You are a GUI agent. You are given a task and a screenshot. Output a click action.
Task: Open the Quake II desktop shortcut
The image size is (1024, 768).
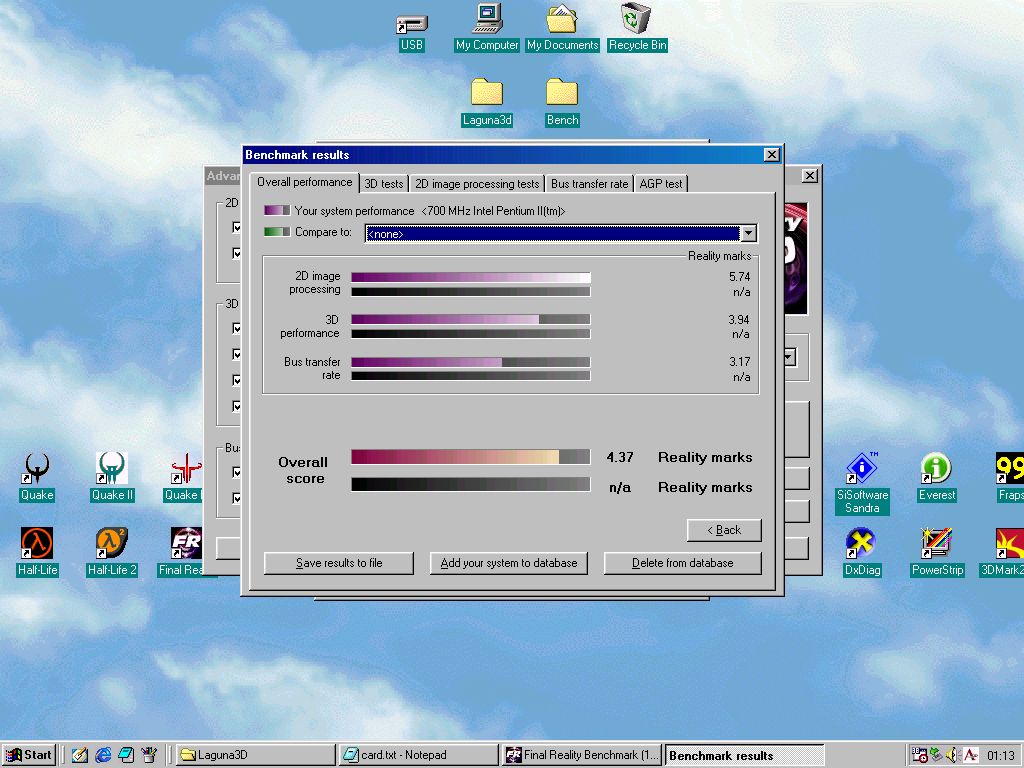[111, 469]
